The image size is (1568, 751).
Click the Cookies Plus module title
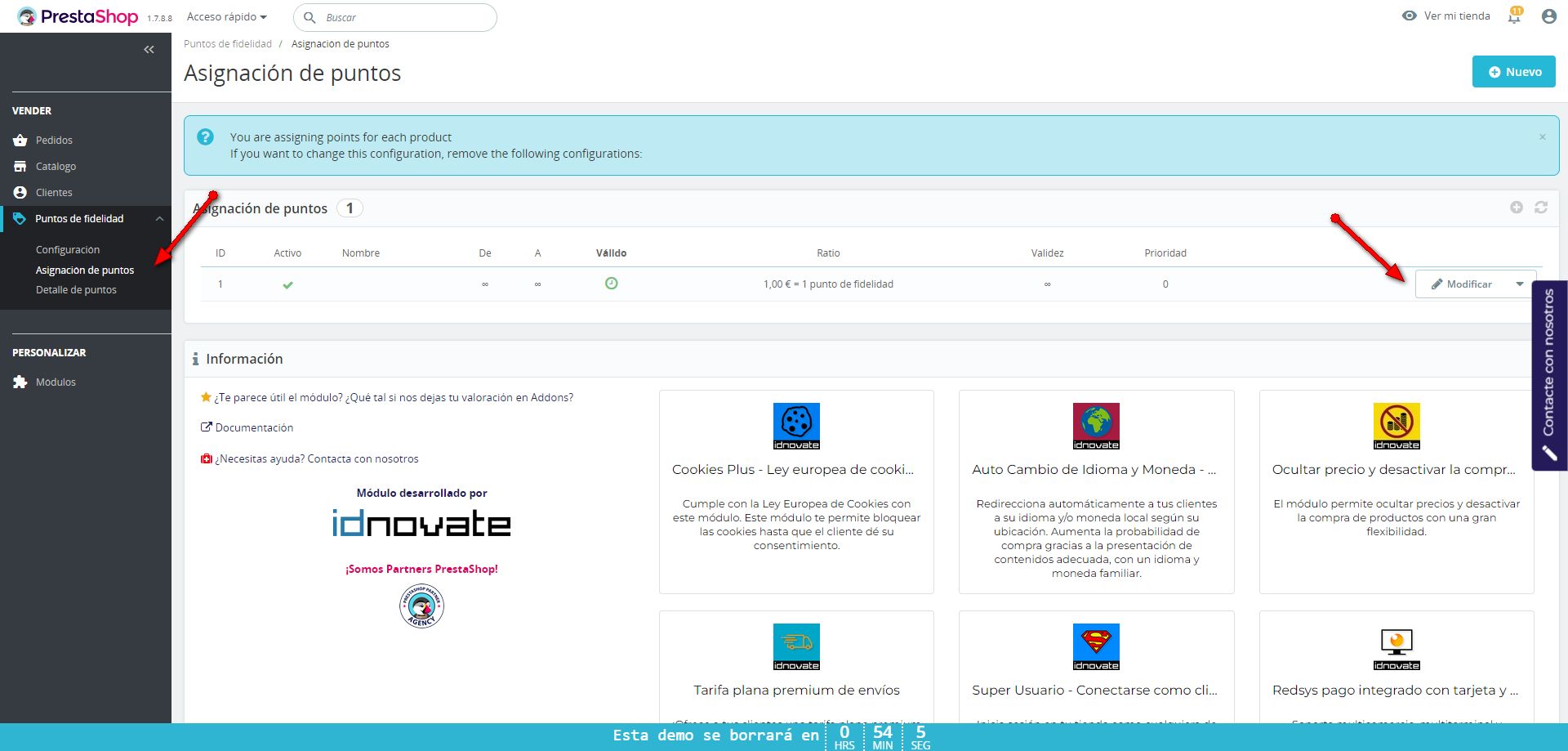793,470
